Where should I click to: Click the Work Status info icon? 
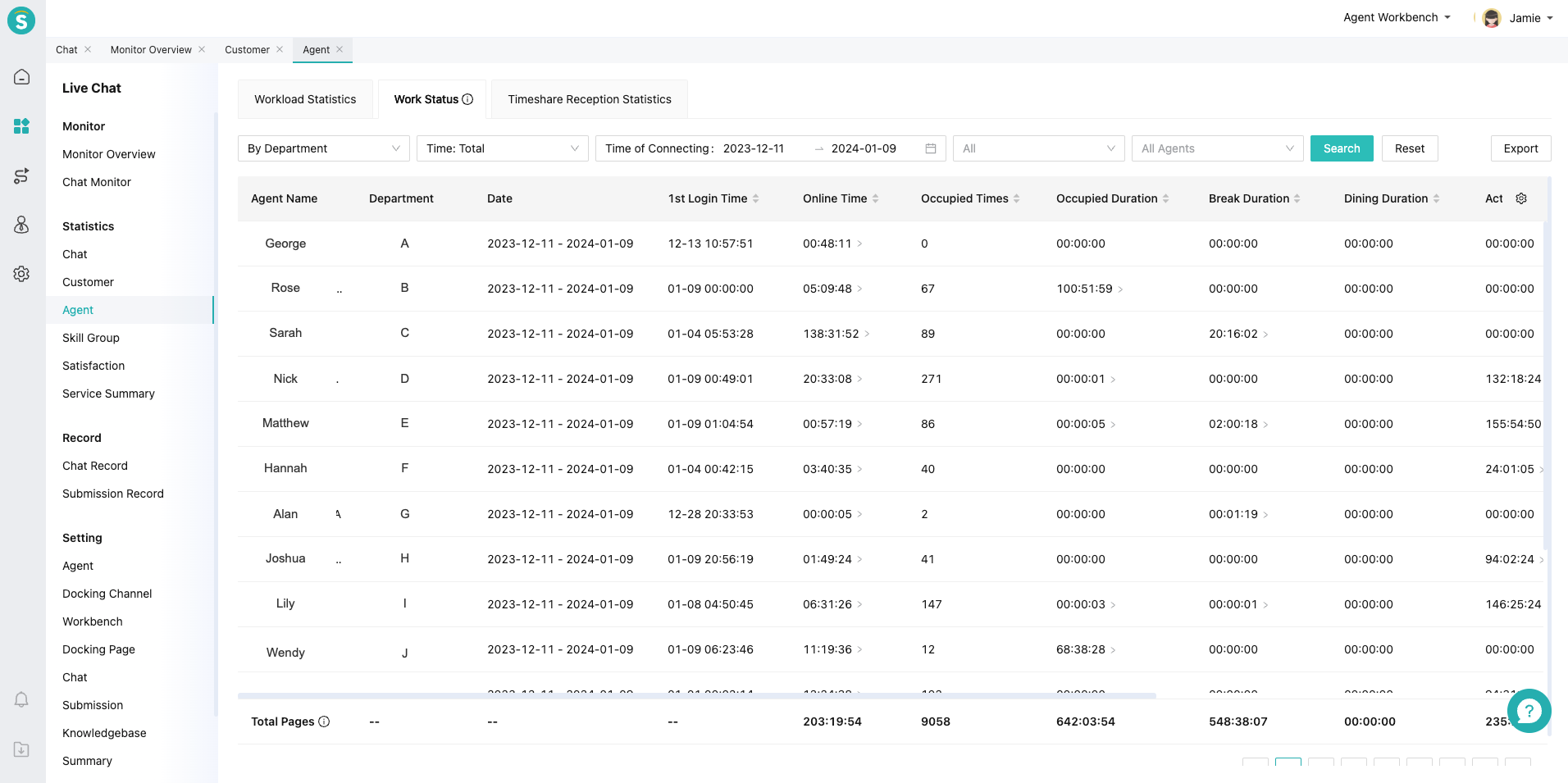point(467,99)
